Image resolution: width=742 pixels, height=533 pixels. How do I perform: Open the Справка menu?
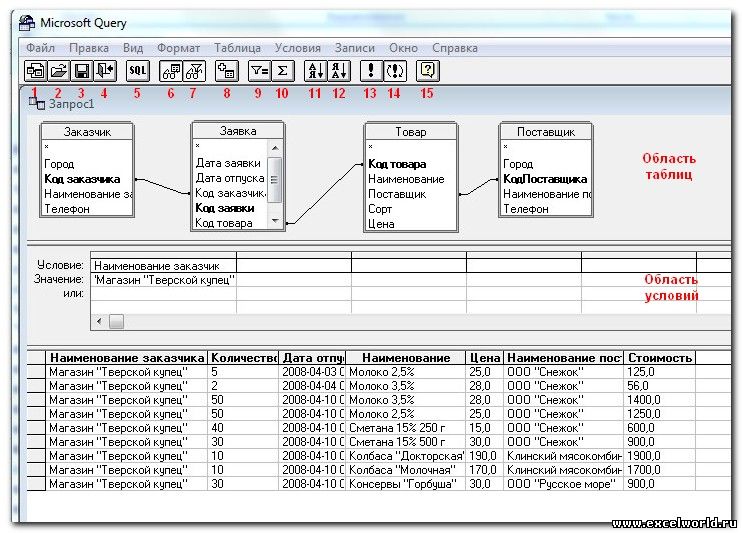(455, 48)
